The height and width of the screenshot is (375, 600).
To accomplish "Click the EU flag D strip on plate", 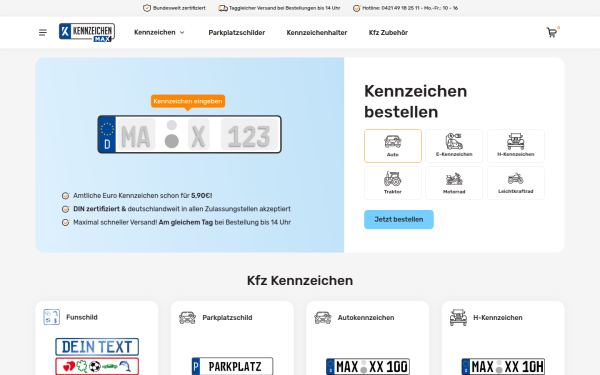I will point(107,134).
